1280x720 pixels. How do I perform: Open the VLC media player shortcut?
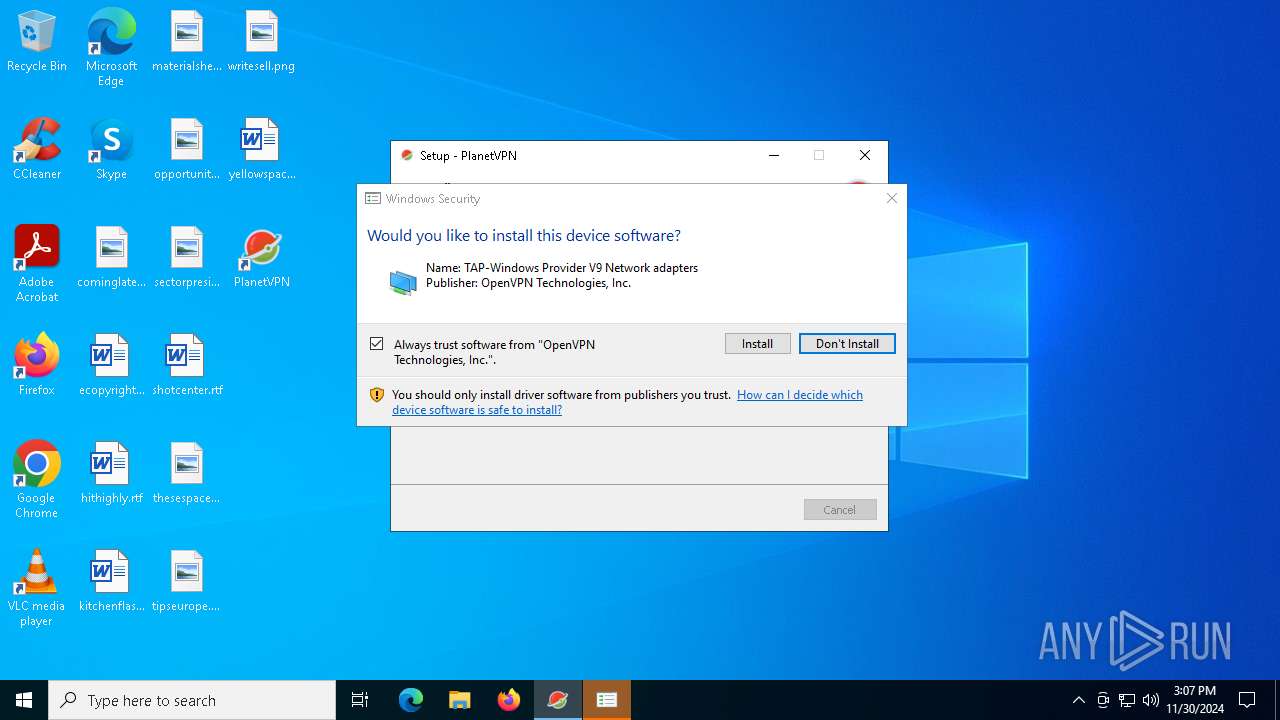tap(37, 588)
